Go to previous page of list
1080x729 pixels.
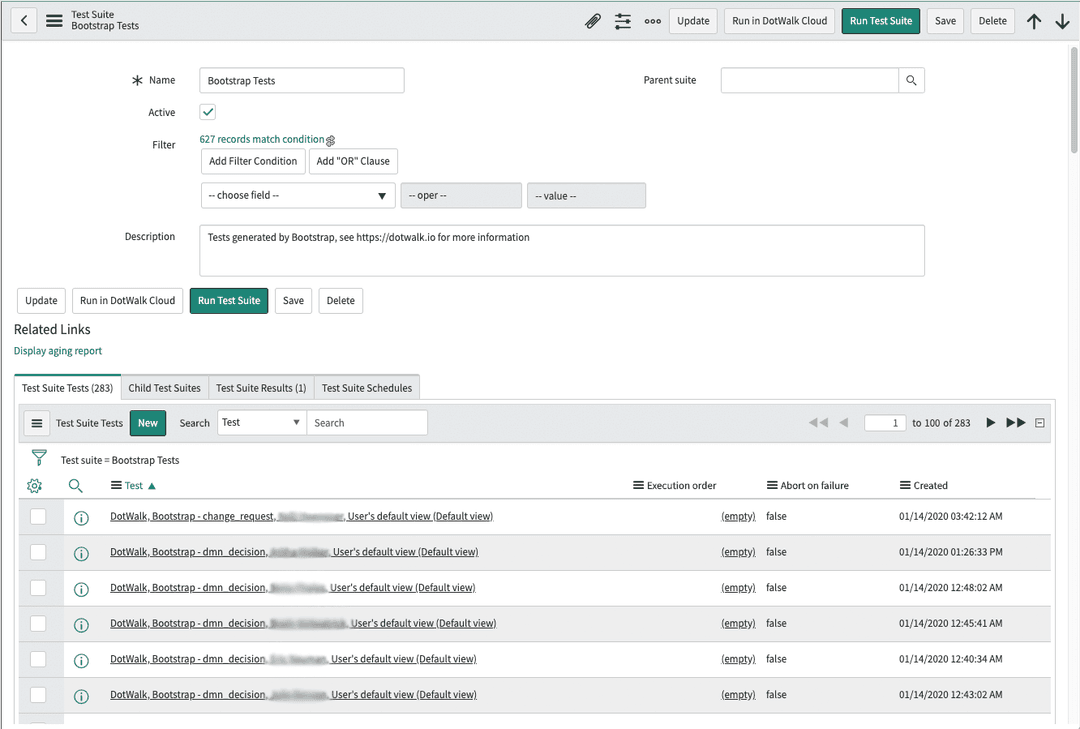point(844,422)
